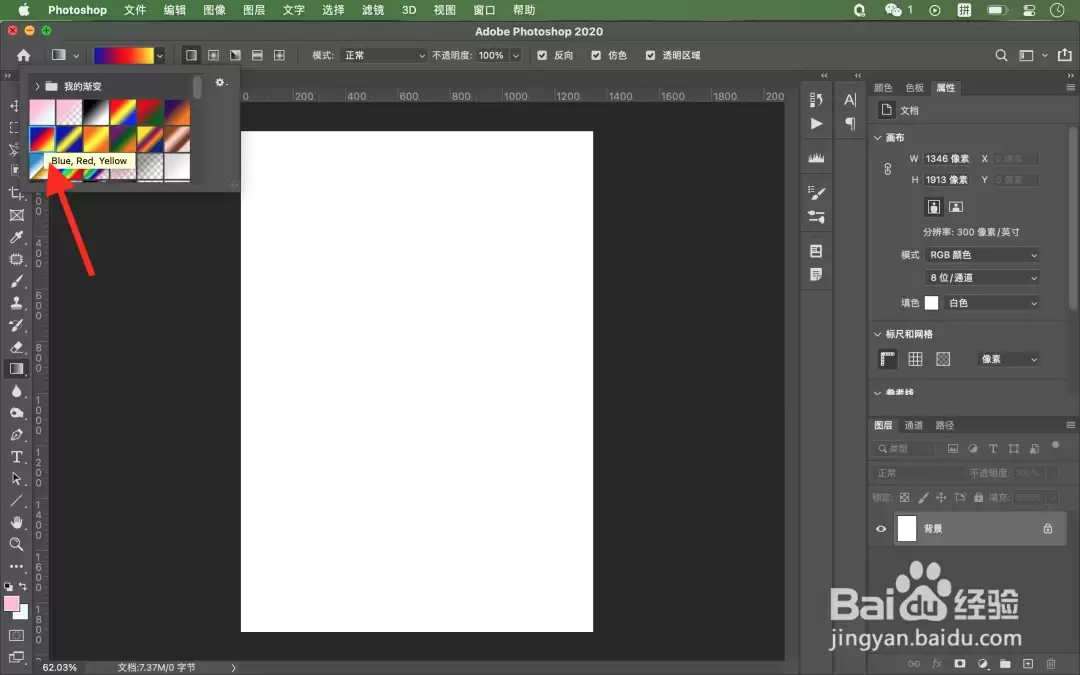The image size is (1080, 675).
Task: Select the Eyedropper tool
Action: 17,237
